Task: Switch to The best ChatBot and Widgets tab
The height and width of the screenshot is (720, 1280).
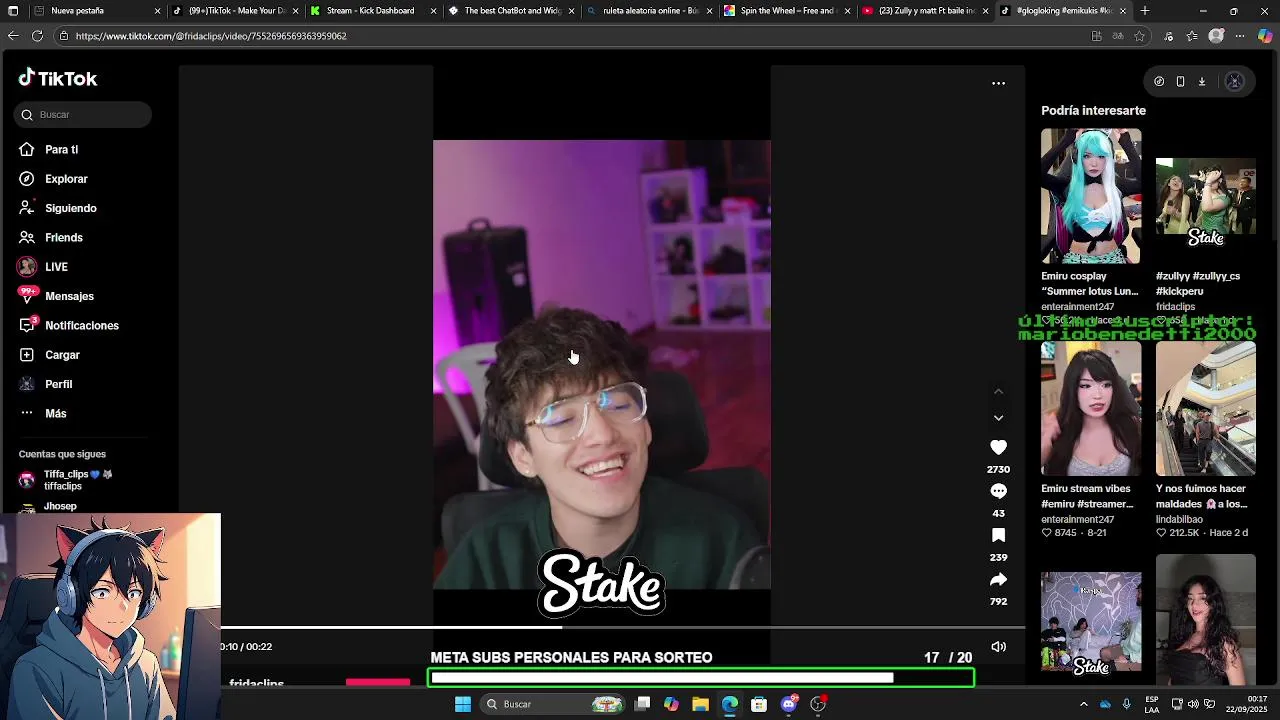Action: pos(510,11)
